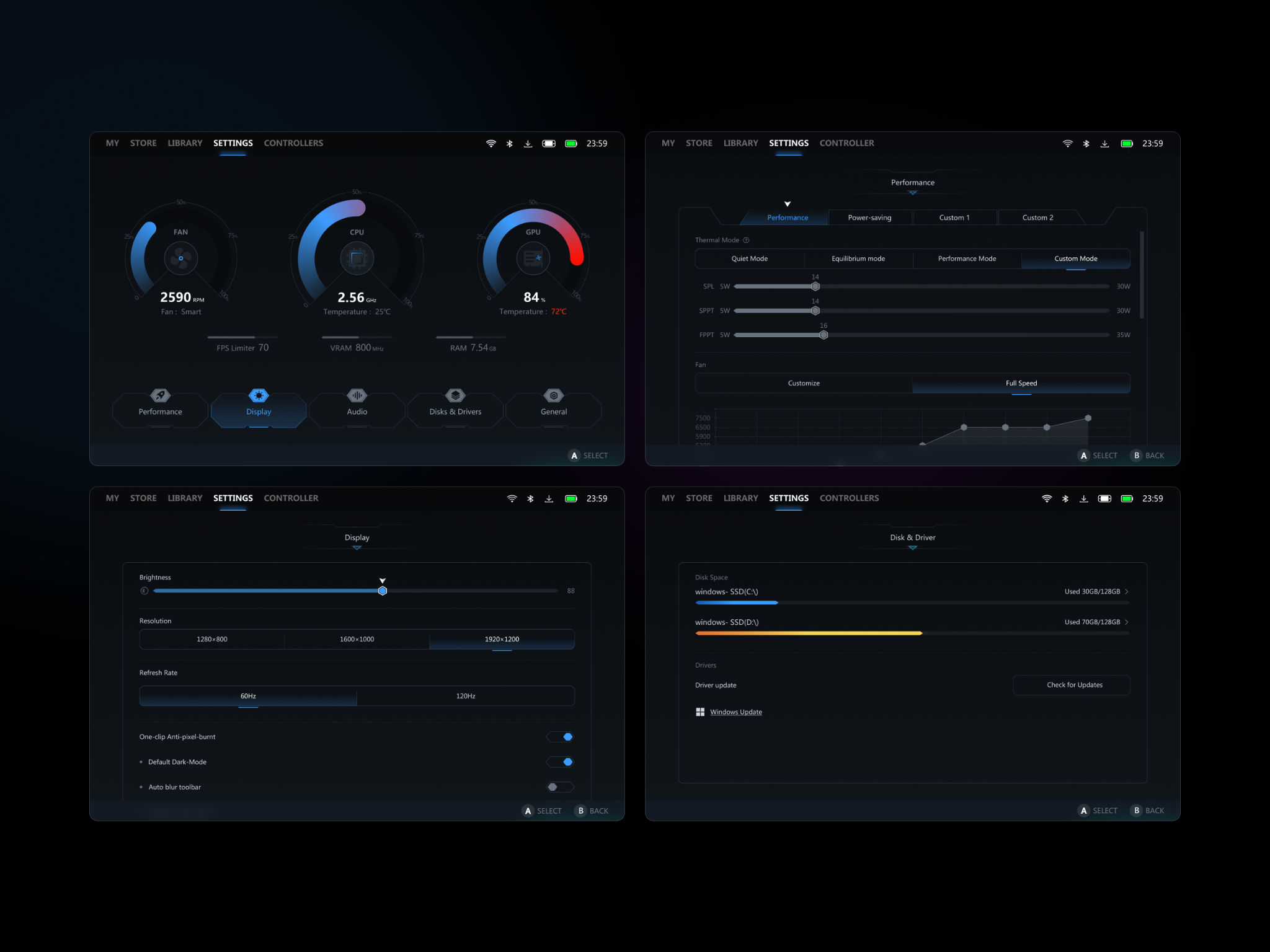1270x952 pixels.
Task: Open the Bluetooth icon in status bar
Action: pos(510,143)
